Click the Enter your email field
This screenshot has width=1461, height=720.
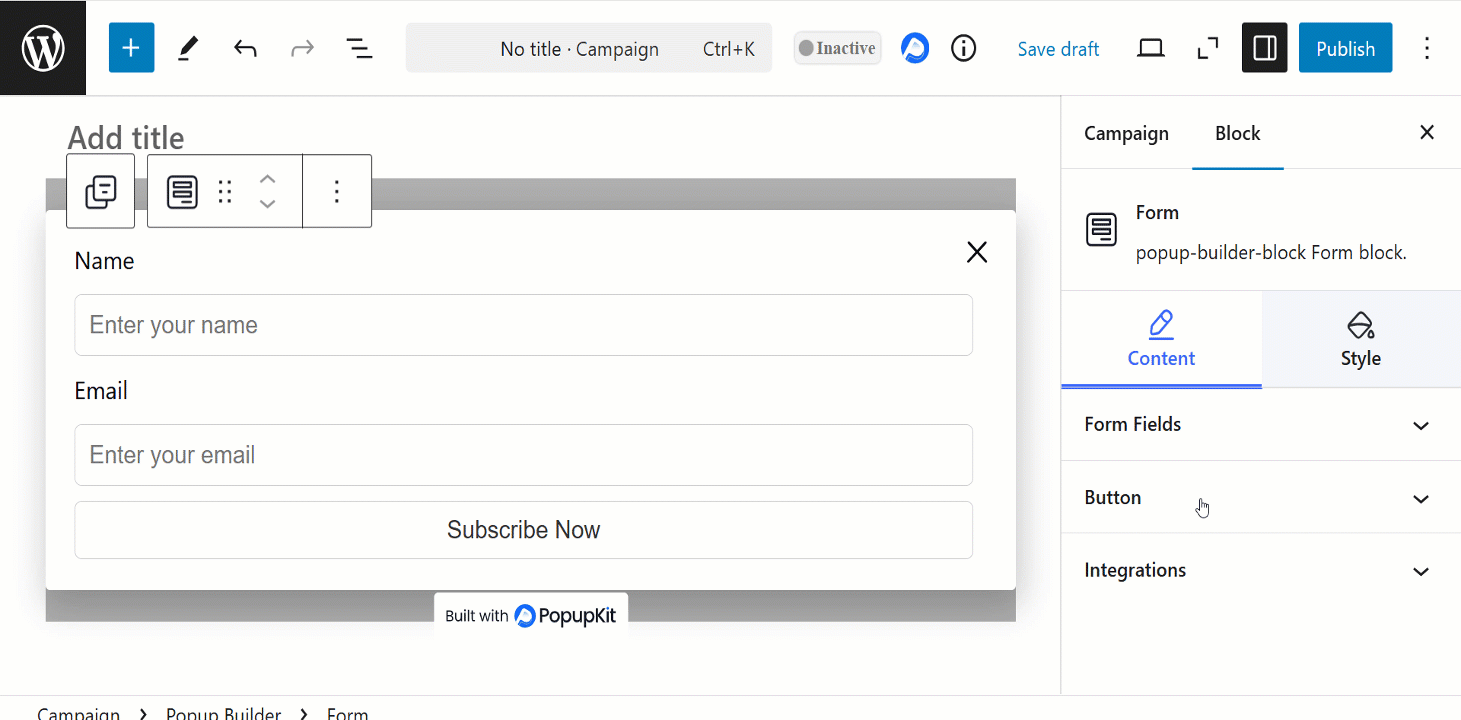(x=523, y=455)
